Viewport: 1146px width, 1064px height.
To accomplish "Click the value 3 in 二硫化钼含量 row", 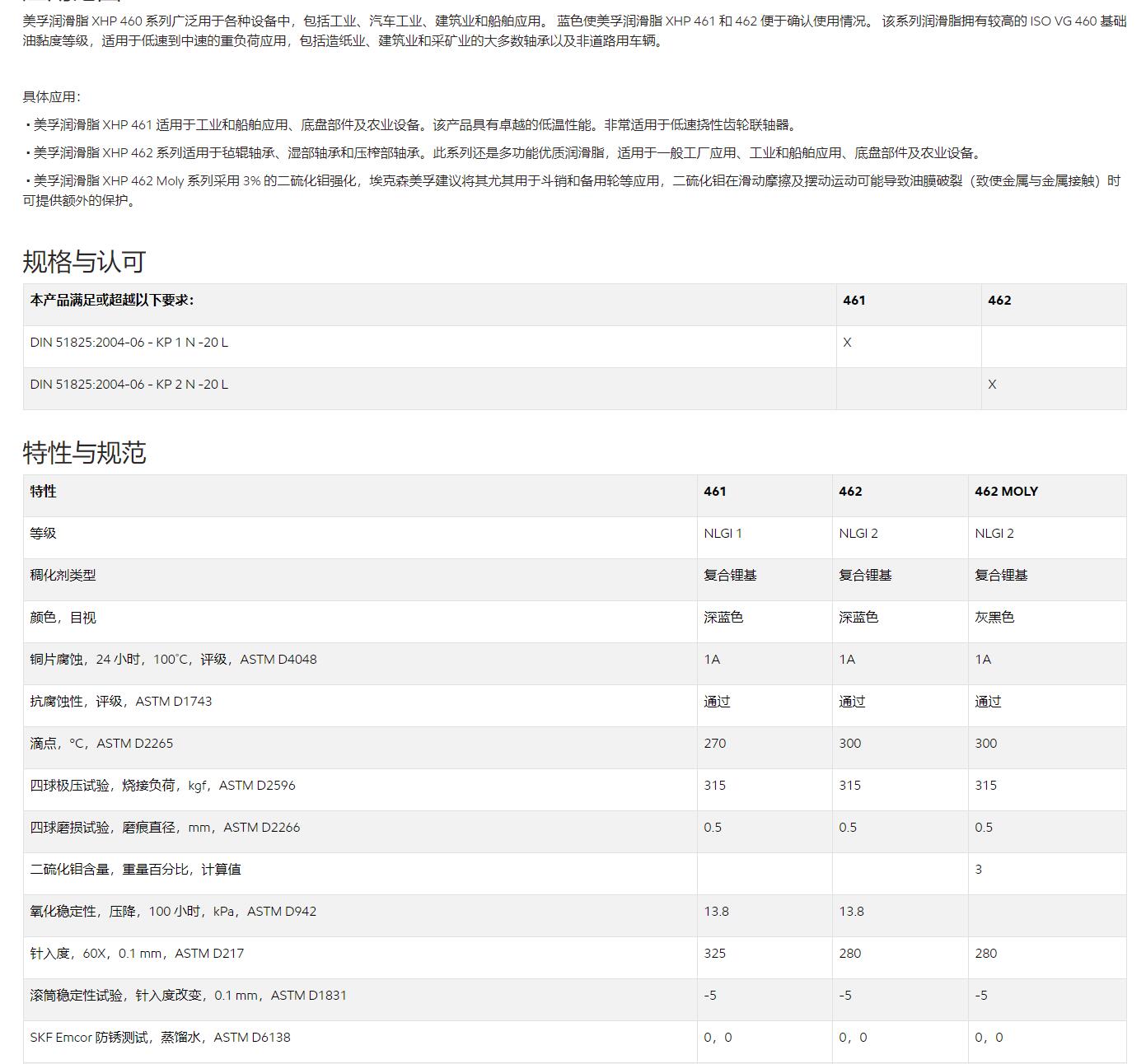I will pos(979,870).
